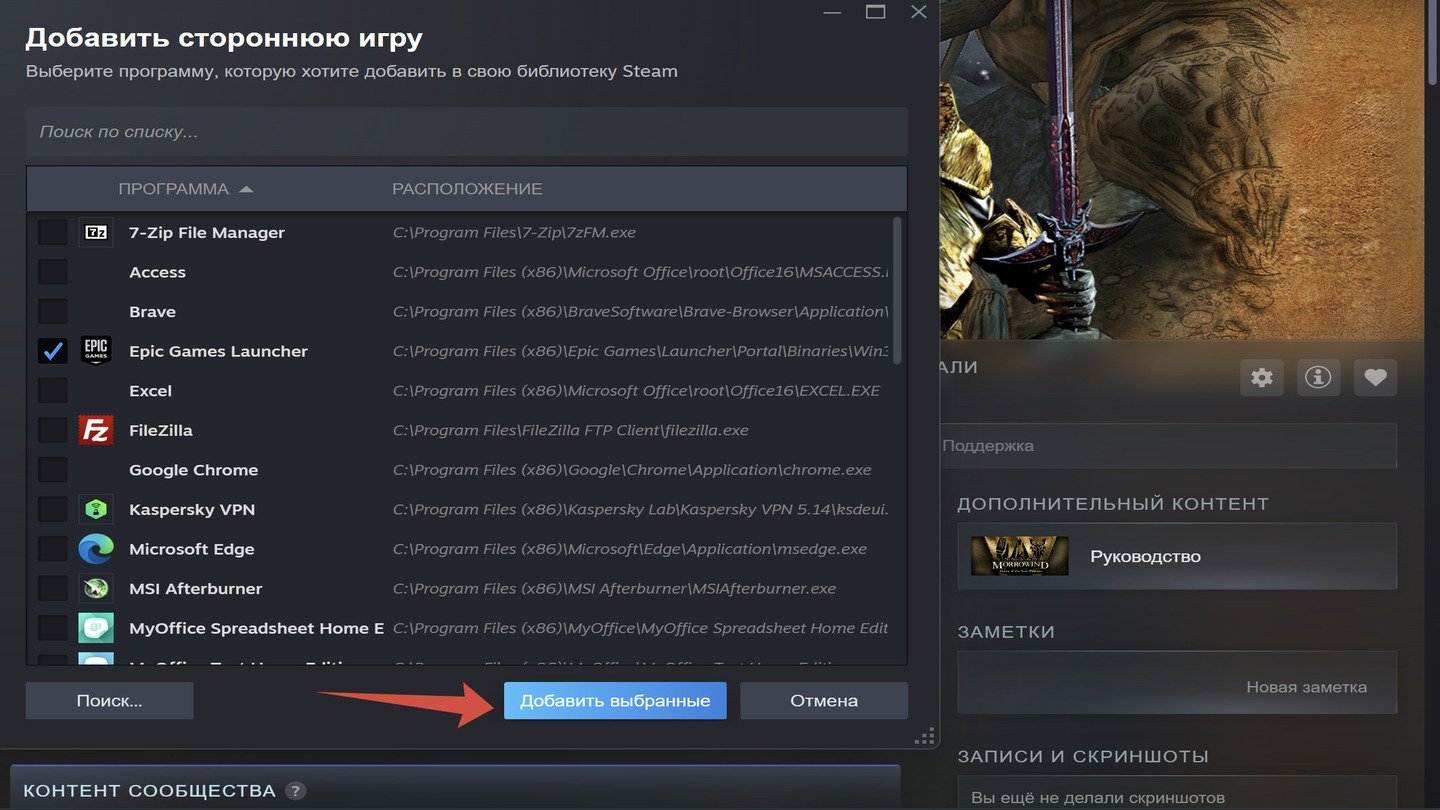1440x810 pixels.
Task: Click the program list vertical scrollbar
Action: tap(897, 290)
